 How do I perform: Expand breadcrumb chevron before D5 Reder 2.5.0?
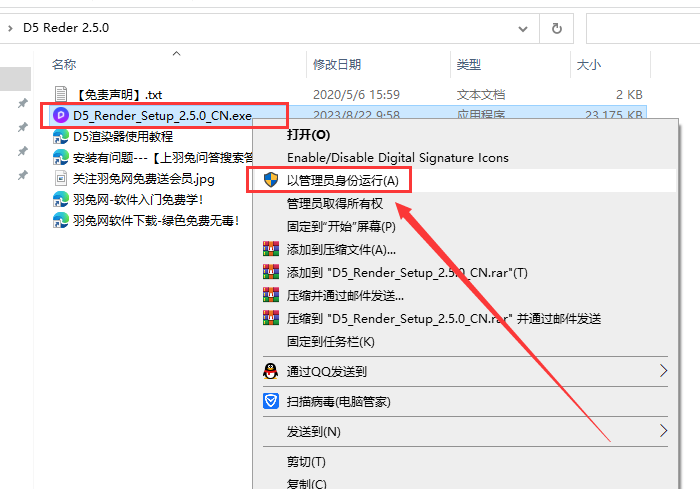click(x=10, y=29)
